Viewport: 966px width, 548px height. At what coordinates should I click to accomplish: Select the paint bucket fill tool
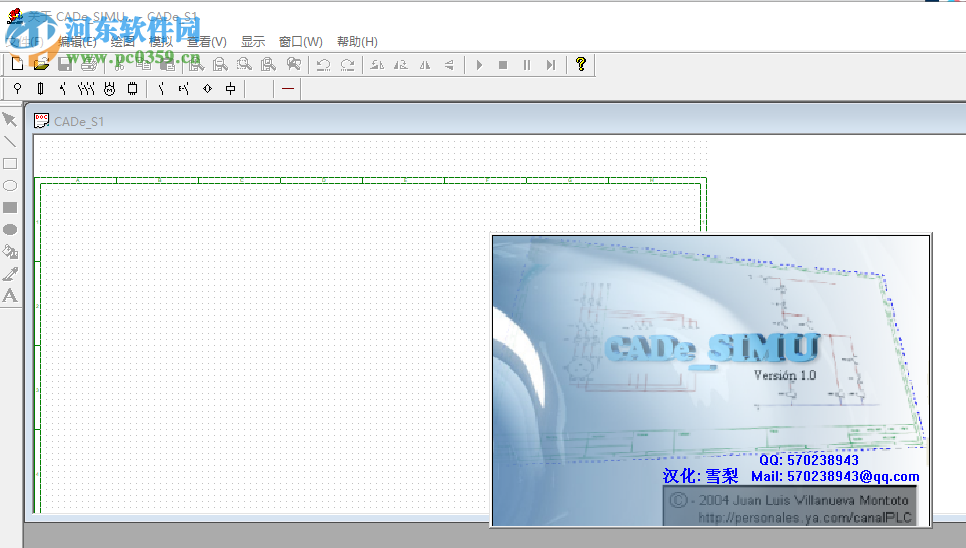click(x=10, y=251)
